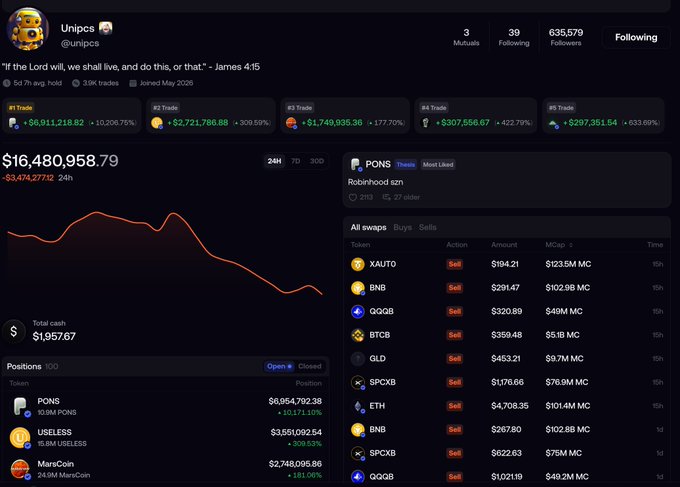Open the USELESS position row
The width and height of the screenshot is (680, 487).
(x=165, y=438)
